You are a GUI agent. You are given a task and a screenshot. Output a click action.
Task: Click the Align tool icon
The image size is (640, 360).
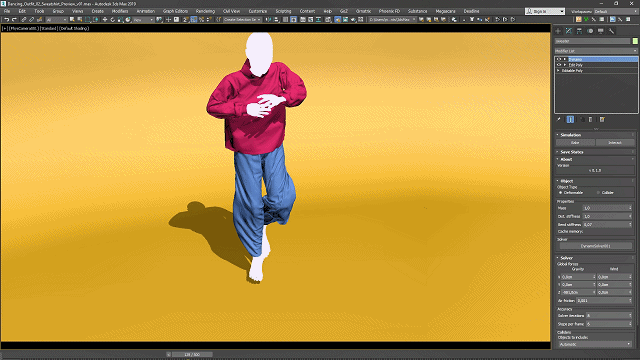(276, 20)
